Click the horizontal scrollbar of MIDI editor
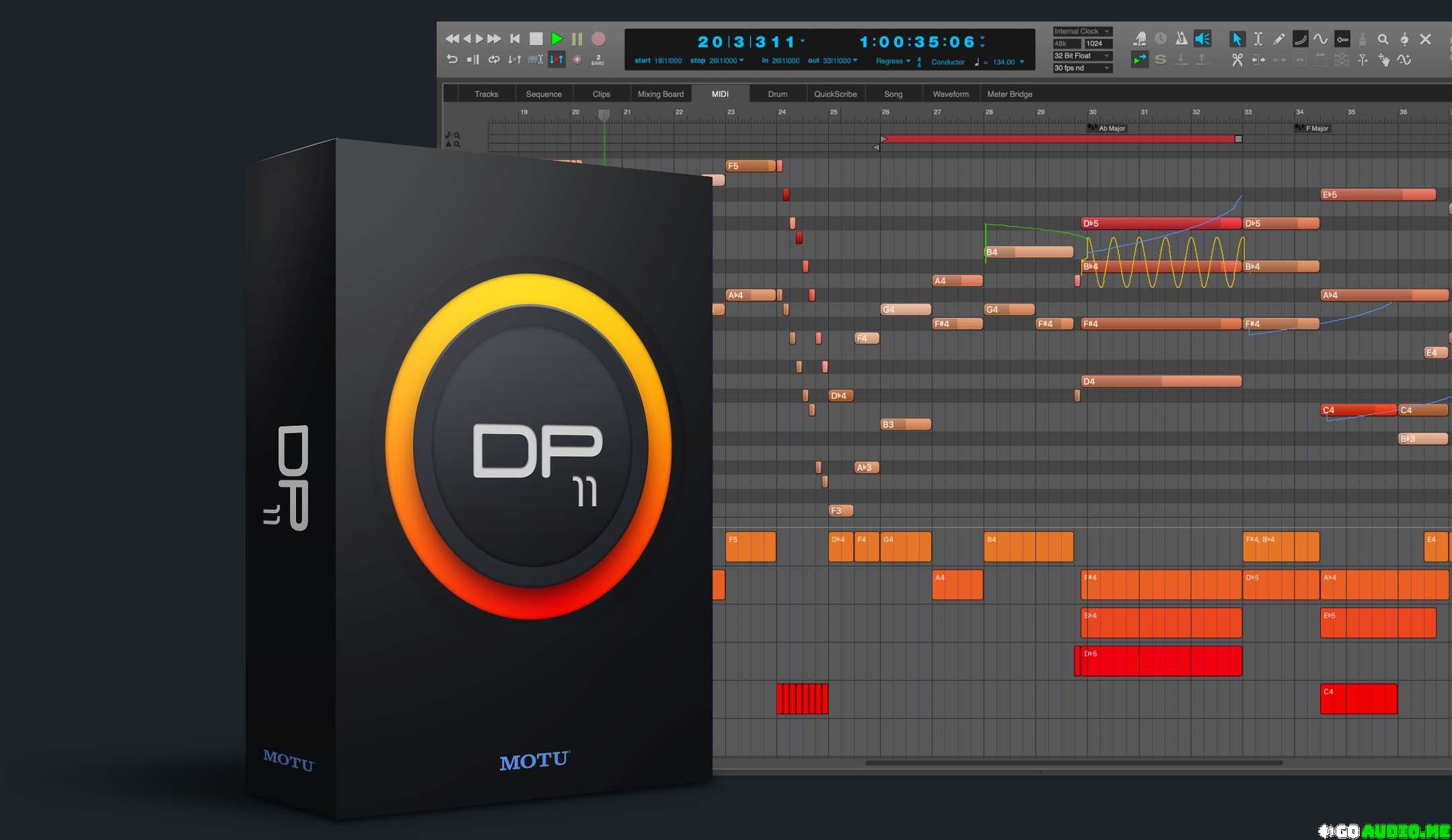The image size is (1452, 840). [x=1073, y=763]
